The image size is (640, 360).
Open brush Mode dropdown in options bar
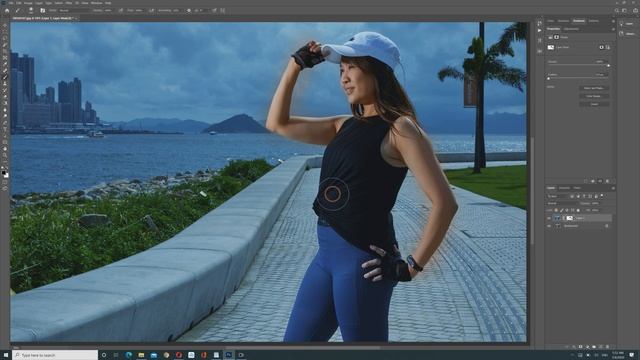click(x=73, y=10)
